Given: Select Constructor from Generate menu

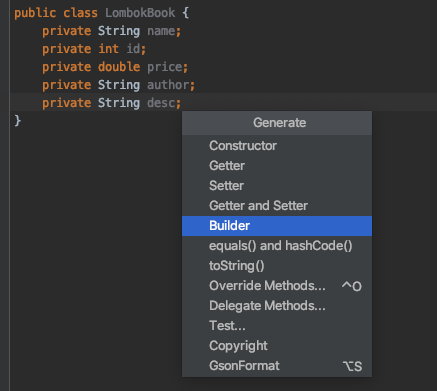Looking at the screenshot, I should 277,146.
